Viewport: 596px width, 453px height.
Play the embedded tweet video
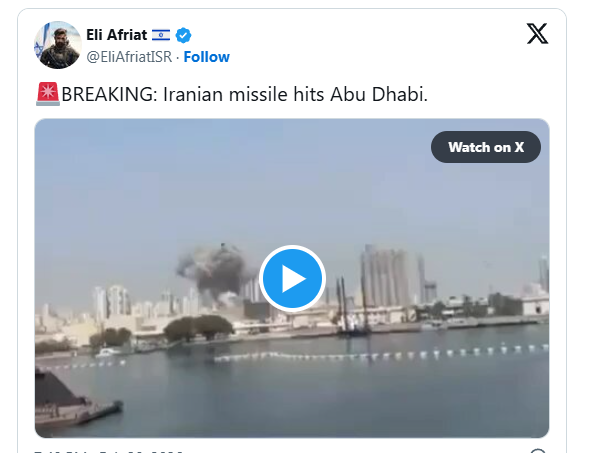[x=292, y=279]
